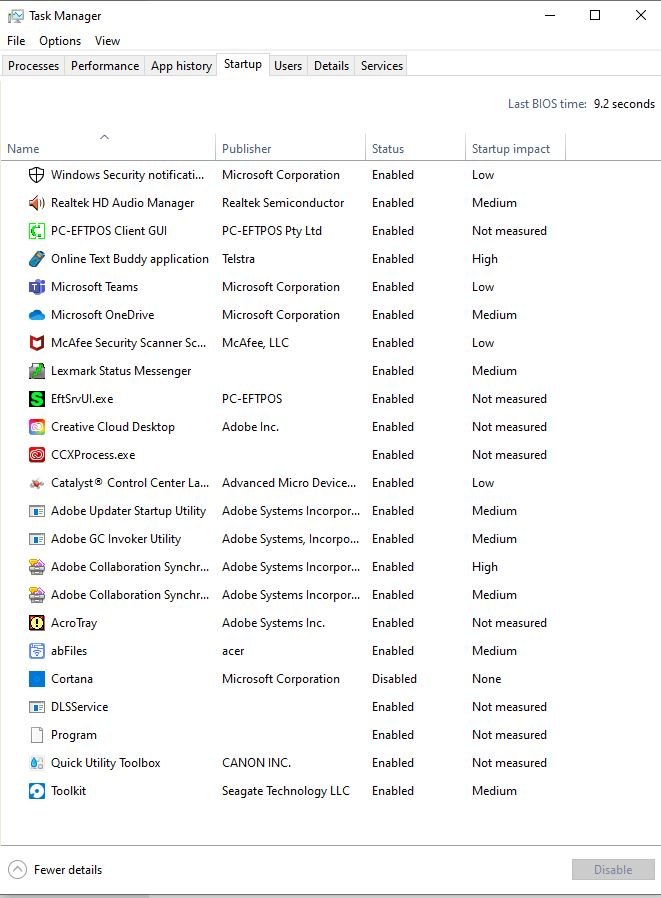Click the 9.2 seconds BIOS time value
The height and width of the screenshot is (898, 661).
(624, 104)
